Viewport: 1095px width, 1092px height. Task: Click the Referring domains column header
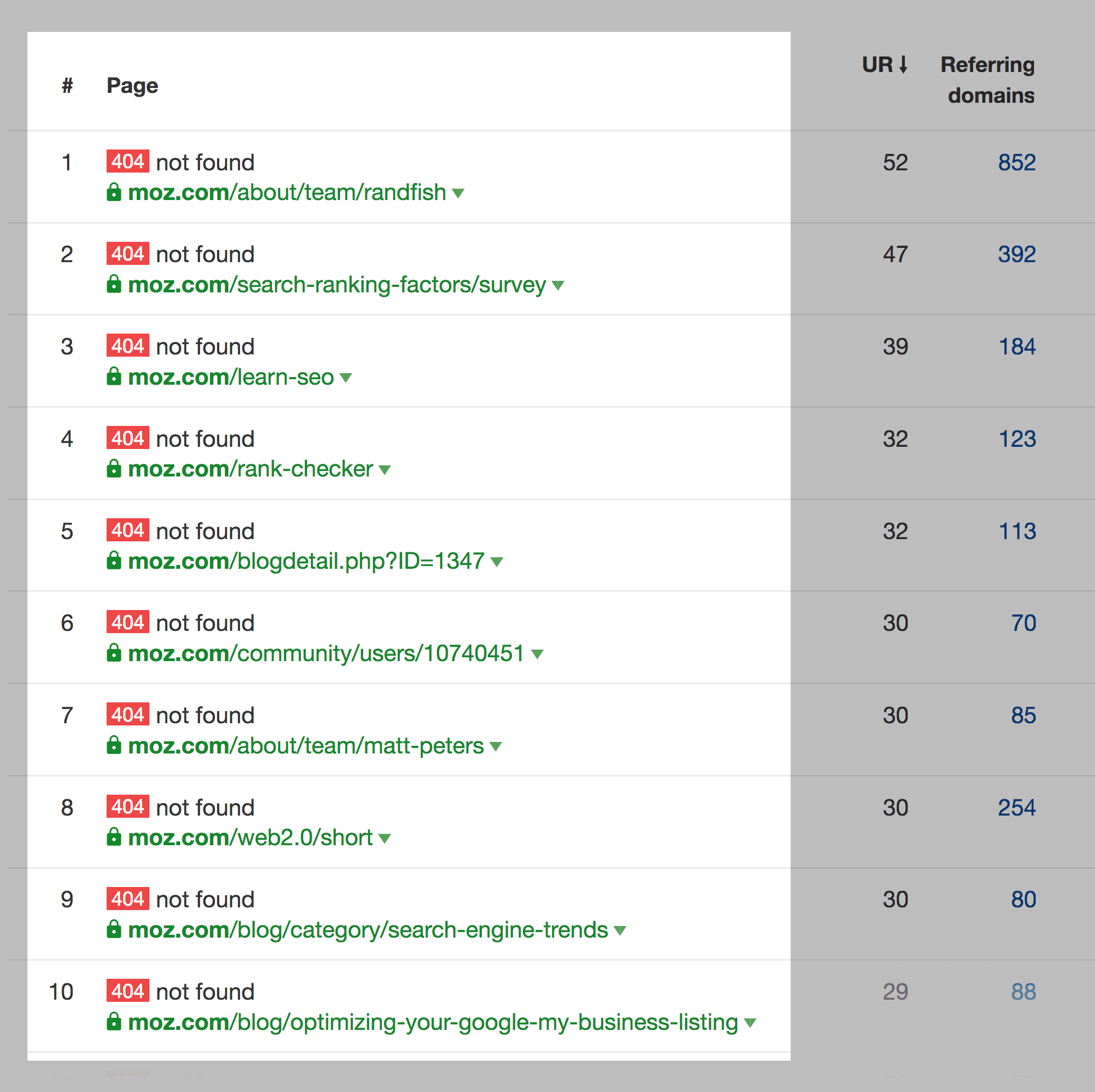coord(988,80)
